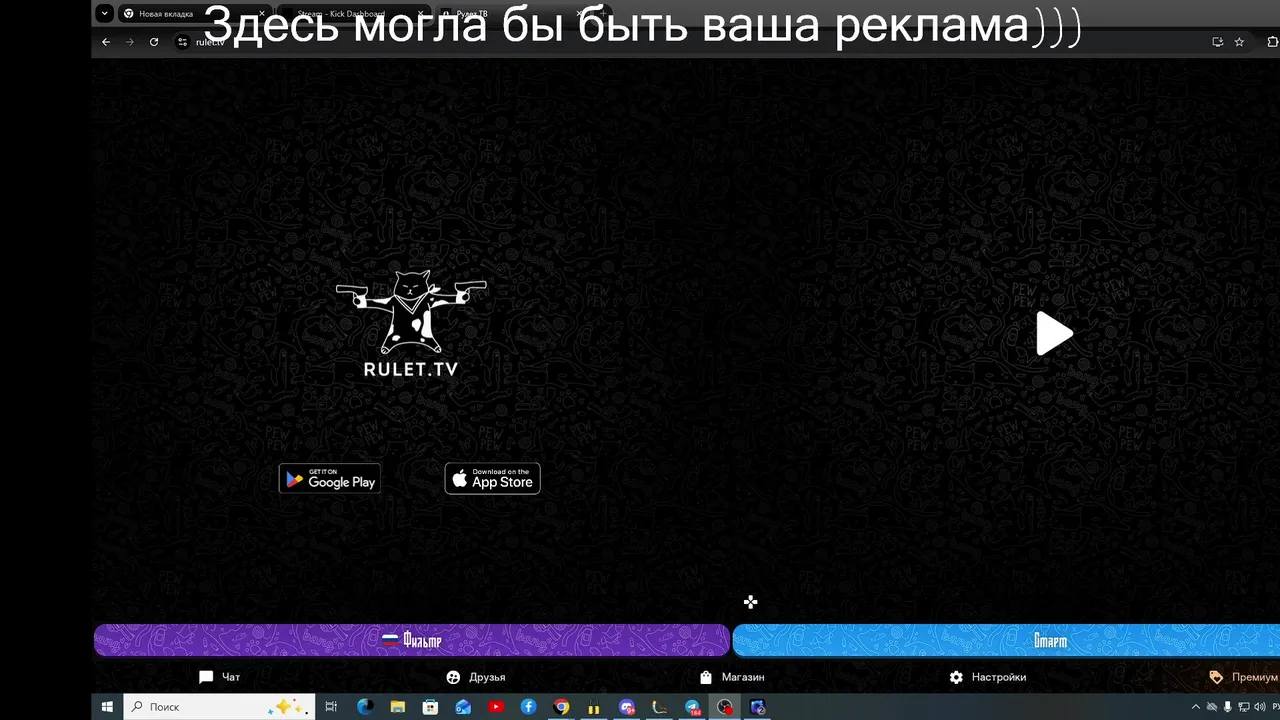Close the Новая вкладка tab
Image resolution: width=1280 pixels, height=720 pixels.
(x=262, y=14)
